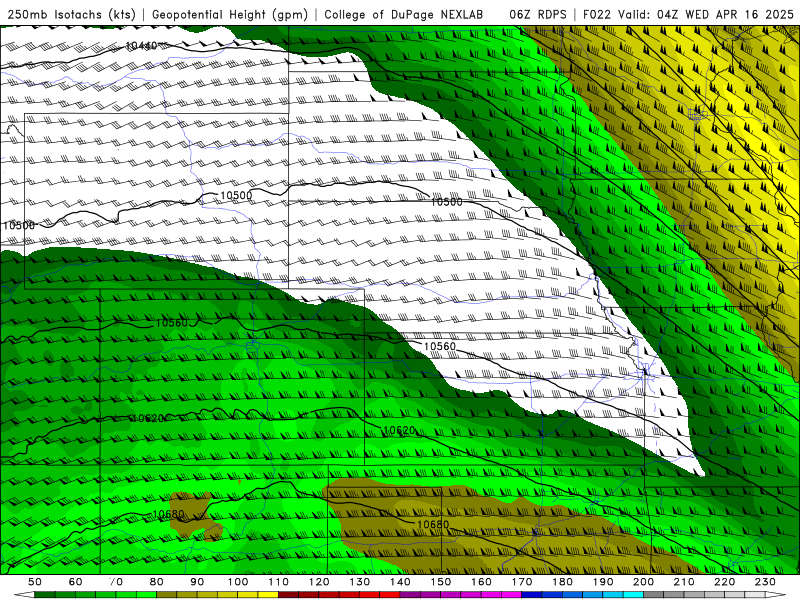Image resolution: width=800 pixels, height=600 pixels.
Task: Click the 10440 height contour label
Action: [141, 46]
